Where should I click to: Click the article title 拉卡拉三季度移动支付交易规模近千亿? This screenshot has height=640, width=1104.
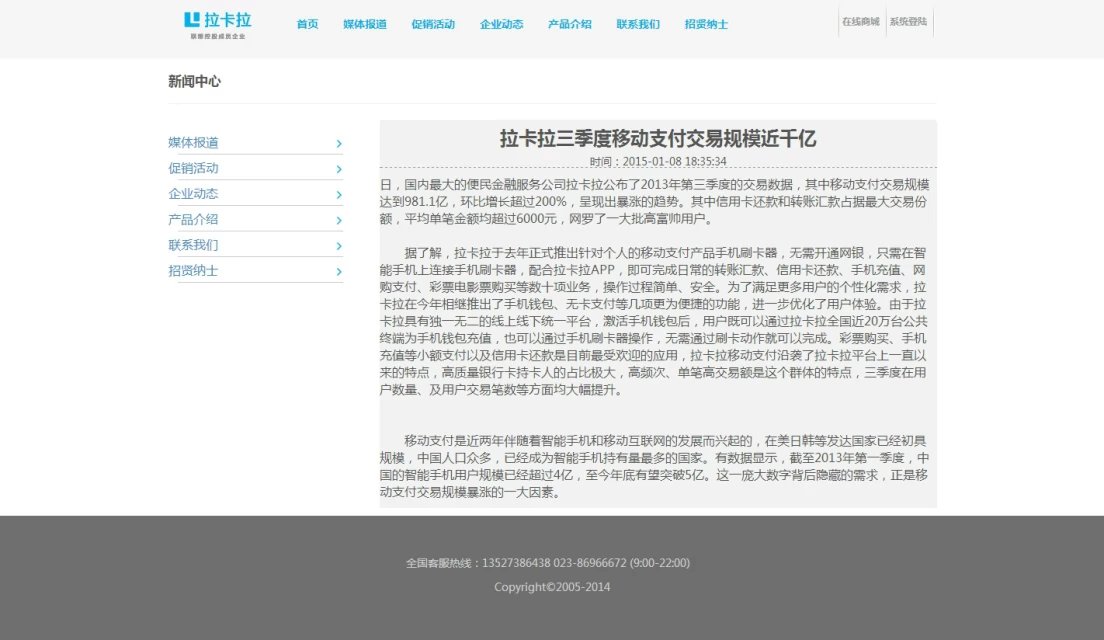pos(658,139)
